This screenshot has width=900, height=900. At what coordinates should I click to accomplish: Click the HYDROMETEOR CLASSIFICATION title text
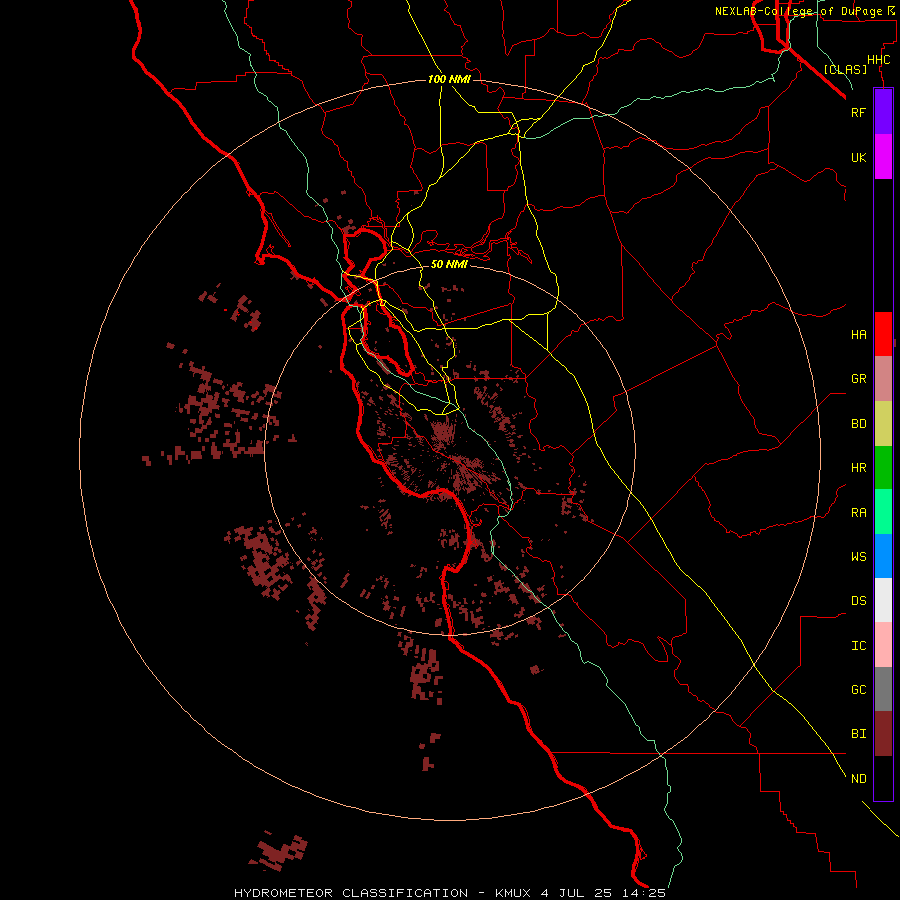[351, 893]
